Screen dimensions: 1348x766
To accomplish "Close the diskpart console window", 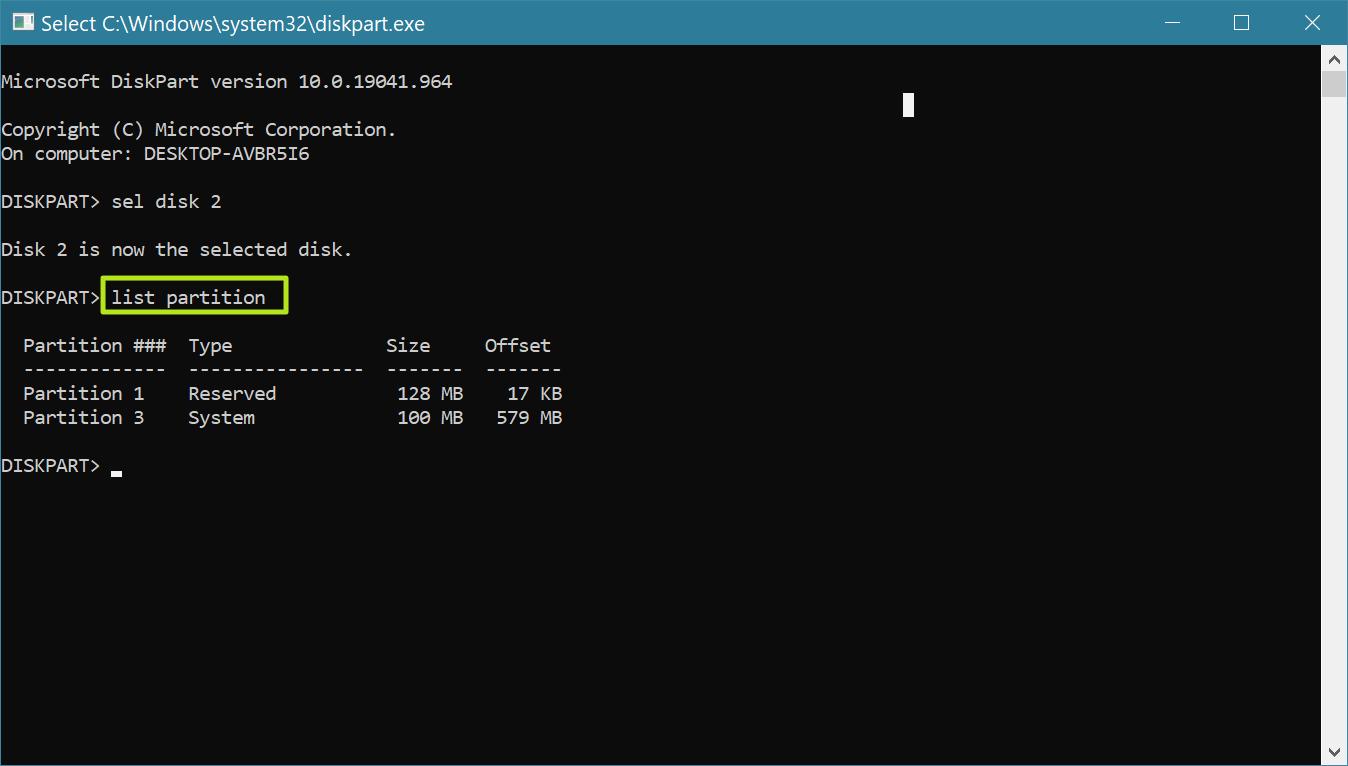I will point(1312,22).
